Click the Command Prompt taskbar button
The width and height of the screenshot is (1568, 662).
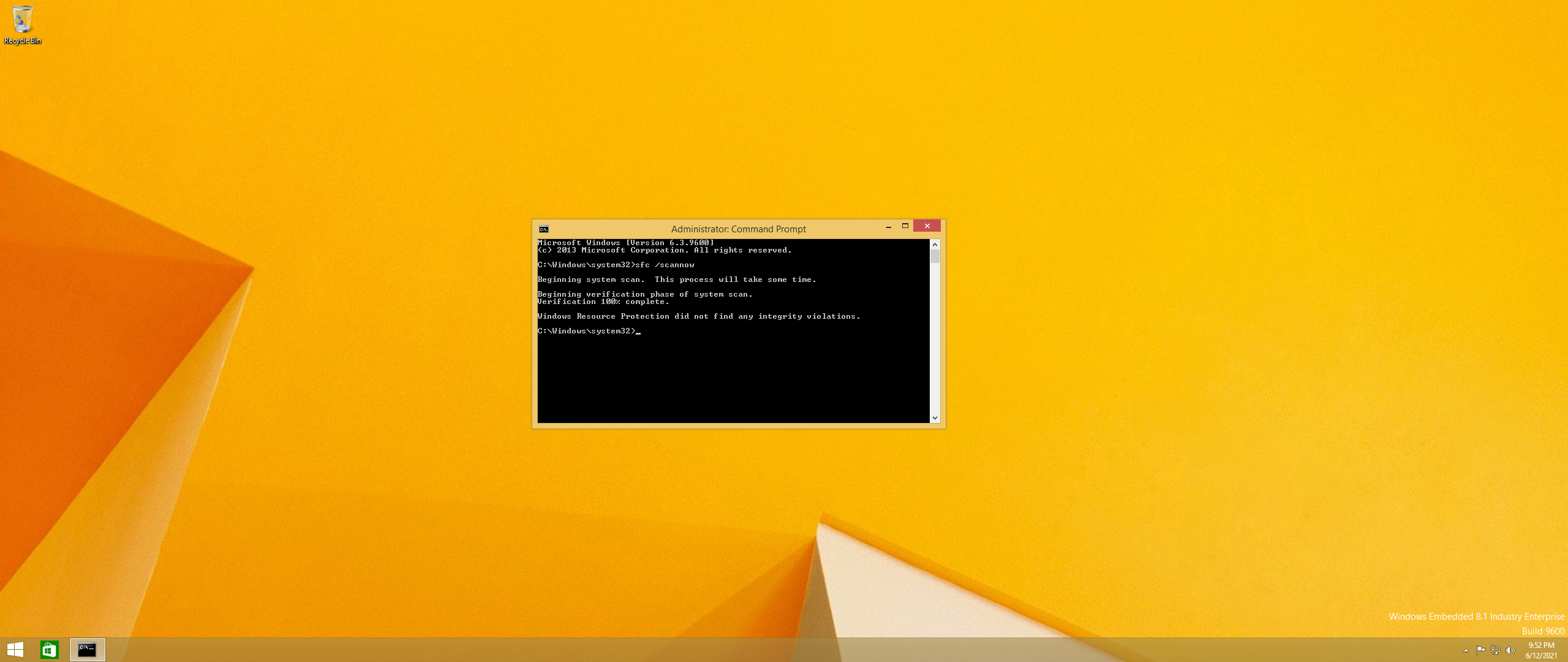[87, 650]
